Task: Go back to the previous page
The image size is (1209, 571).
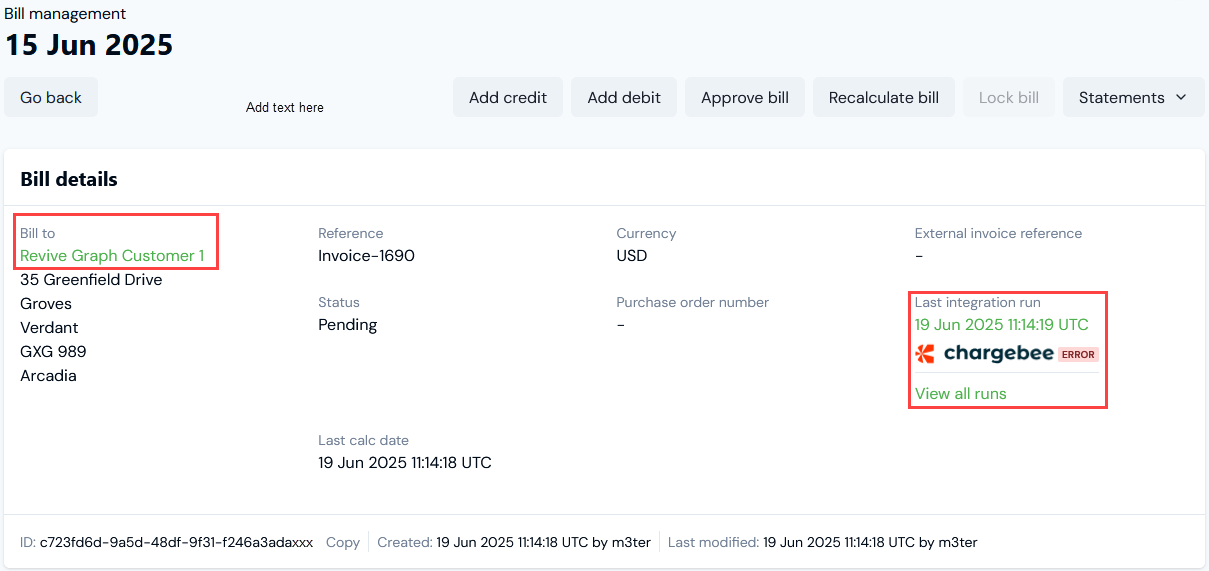Action: coord(51,97)
